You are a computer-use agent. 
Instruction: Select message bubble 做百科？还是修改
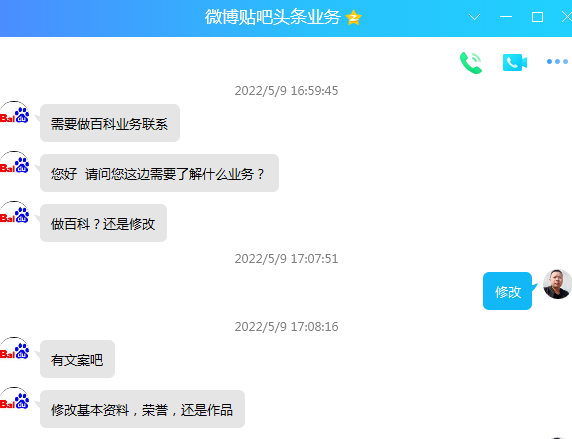point(103,223)
